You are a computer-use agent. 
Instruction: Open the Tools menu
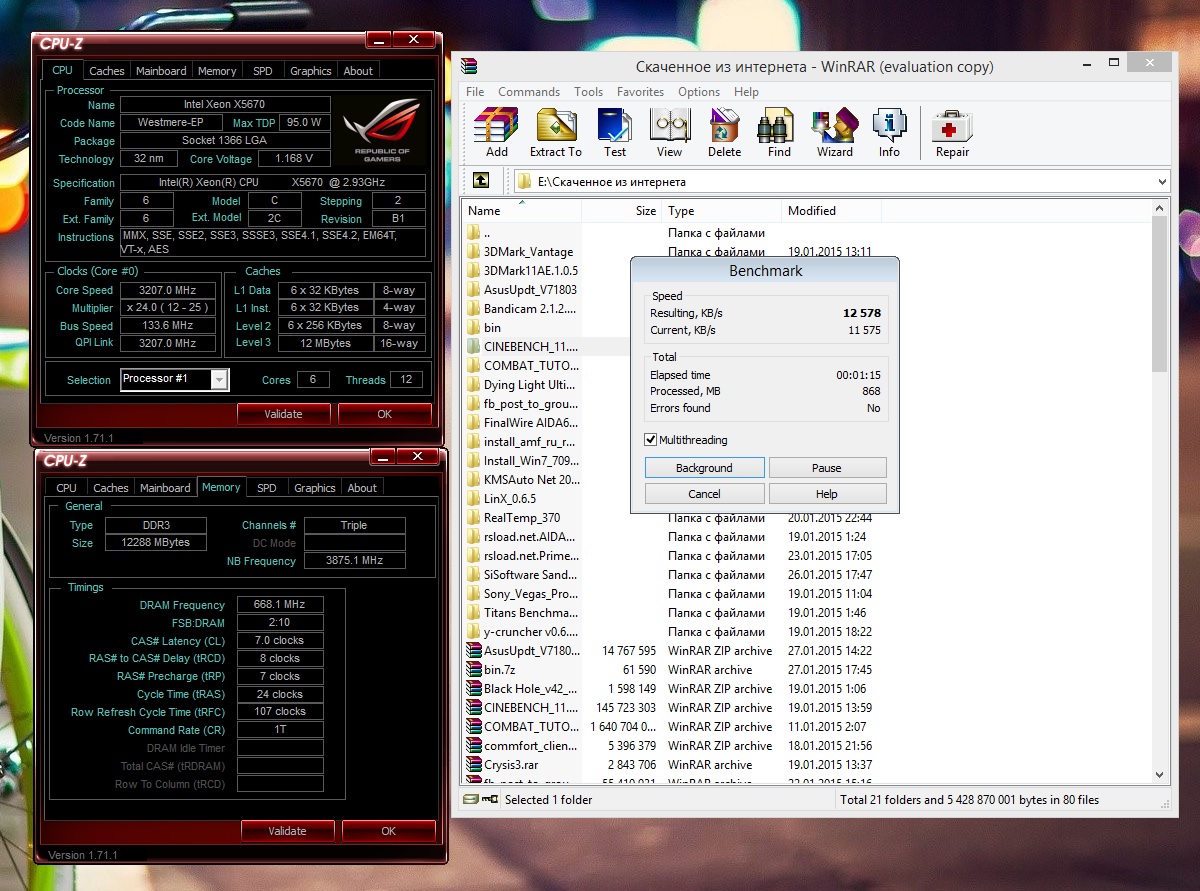588,92
